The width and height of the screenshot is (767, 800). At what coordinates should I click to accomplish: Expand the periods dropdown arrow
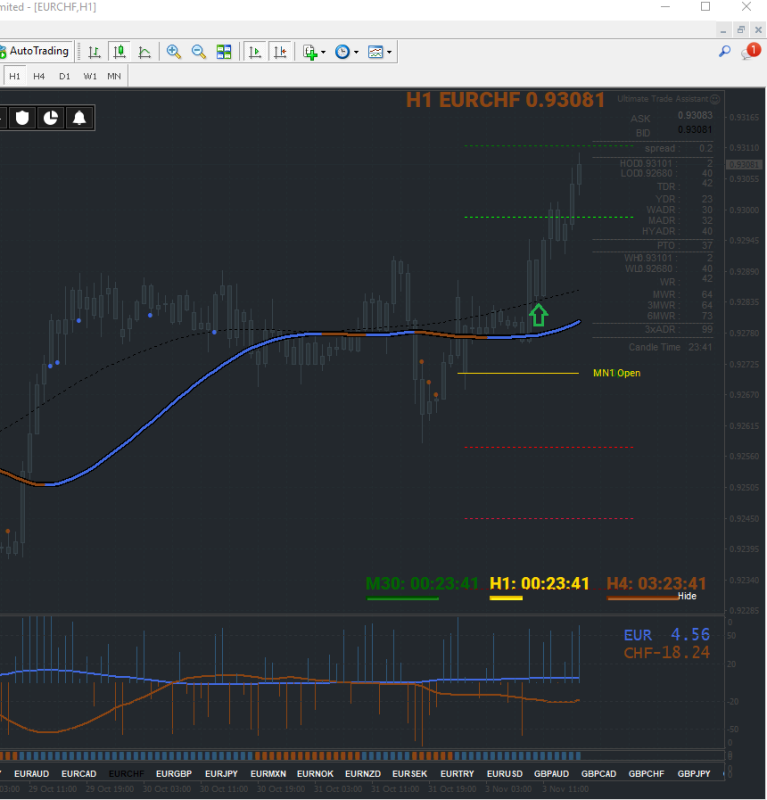(x=356, y=52)
